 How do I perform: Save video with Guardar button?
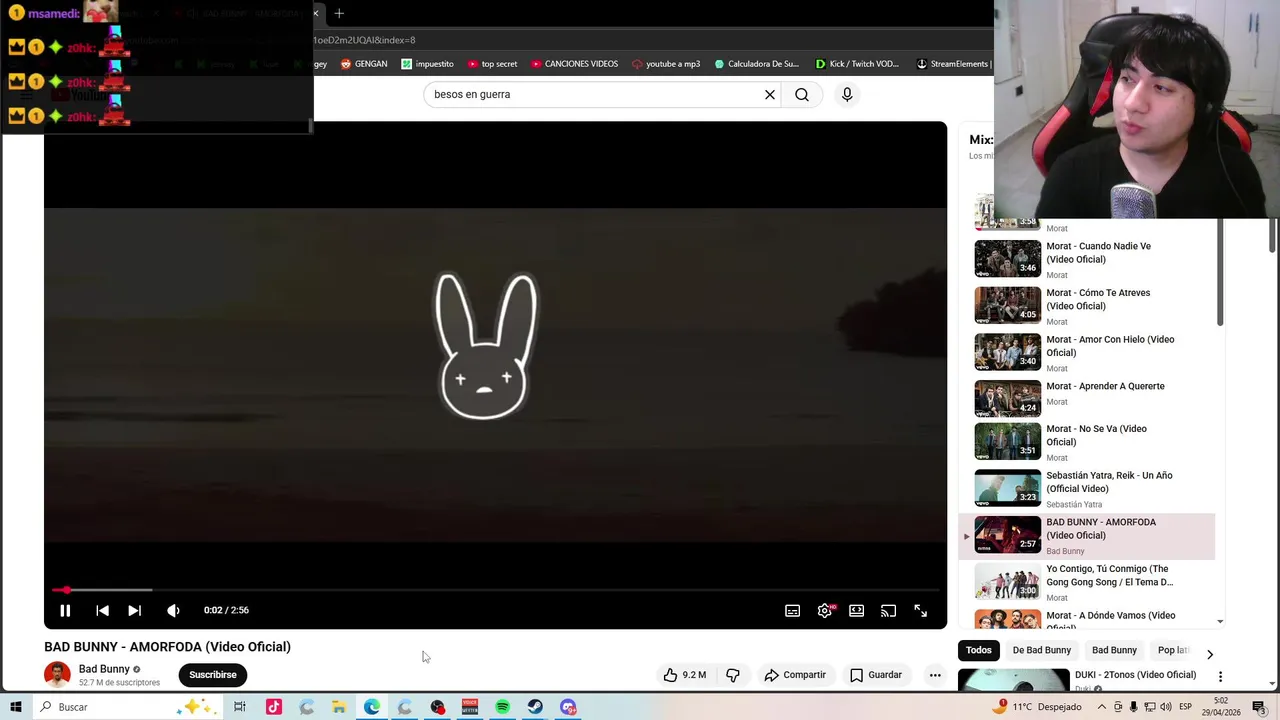[x=876, y=675]
